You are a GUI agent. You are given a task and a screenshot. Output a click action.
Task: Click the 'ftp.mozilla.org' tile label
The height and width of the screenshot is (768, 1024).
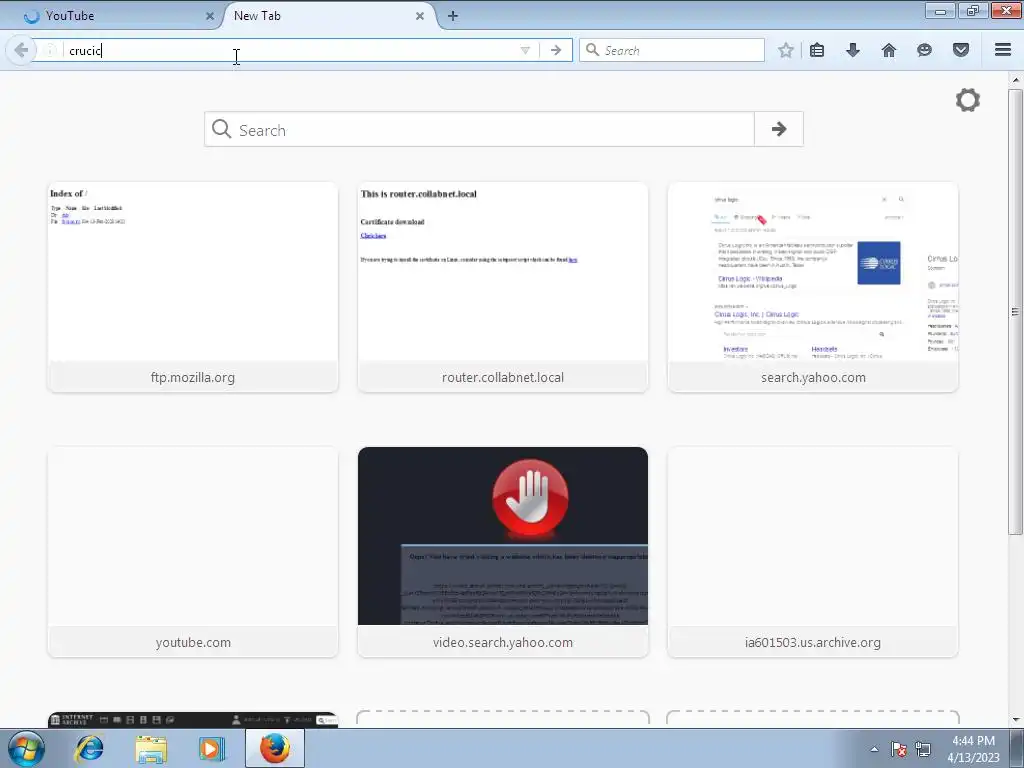tap(193, 377)
